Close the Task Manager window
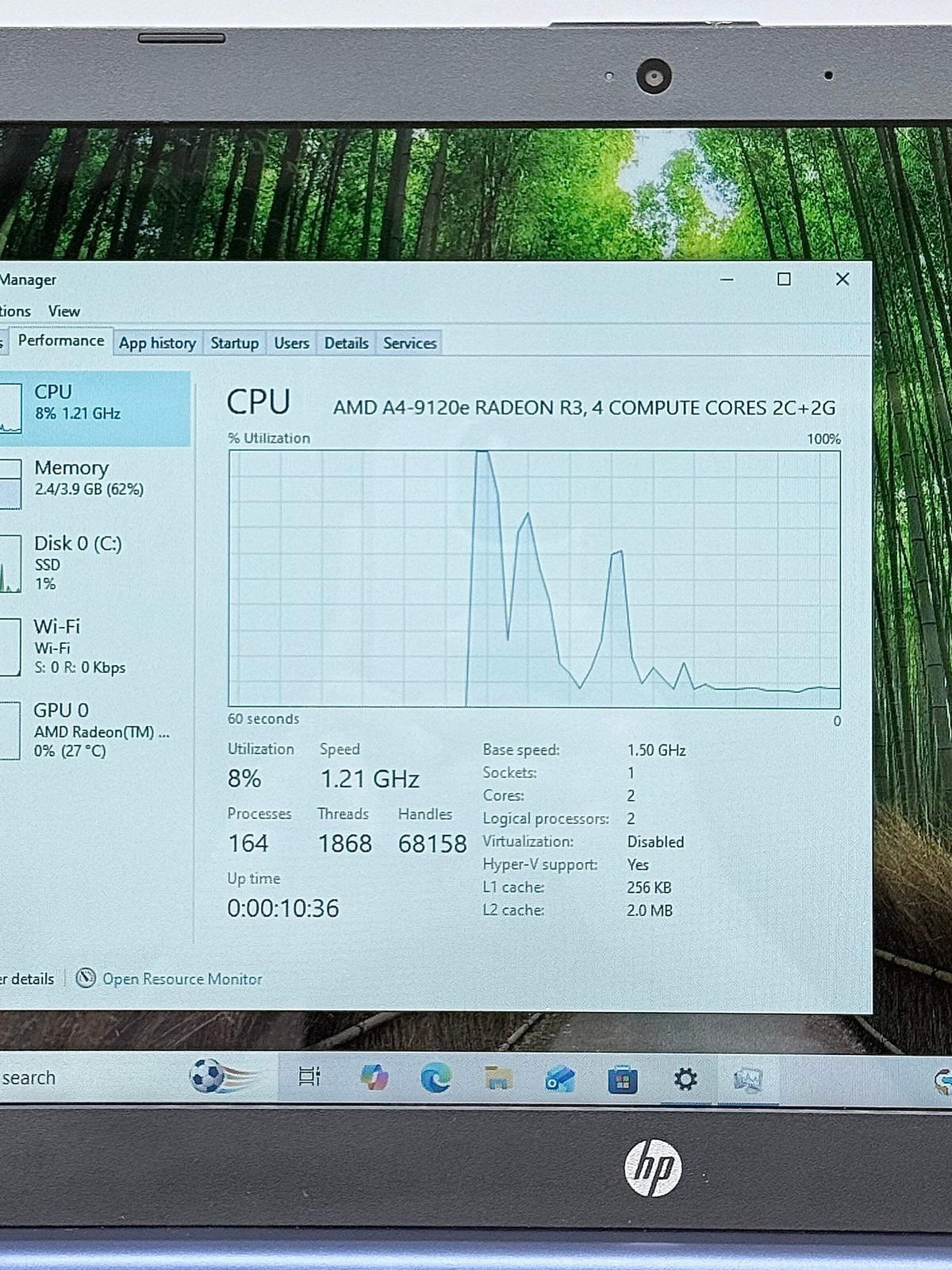The height and width of the screenshot is (1270, 952). point(843,279)
